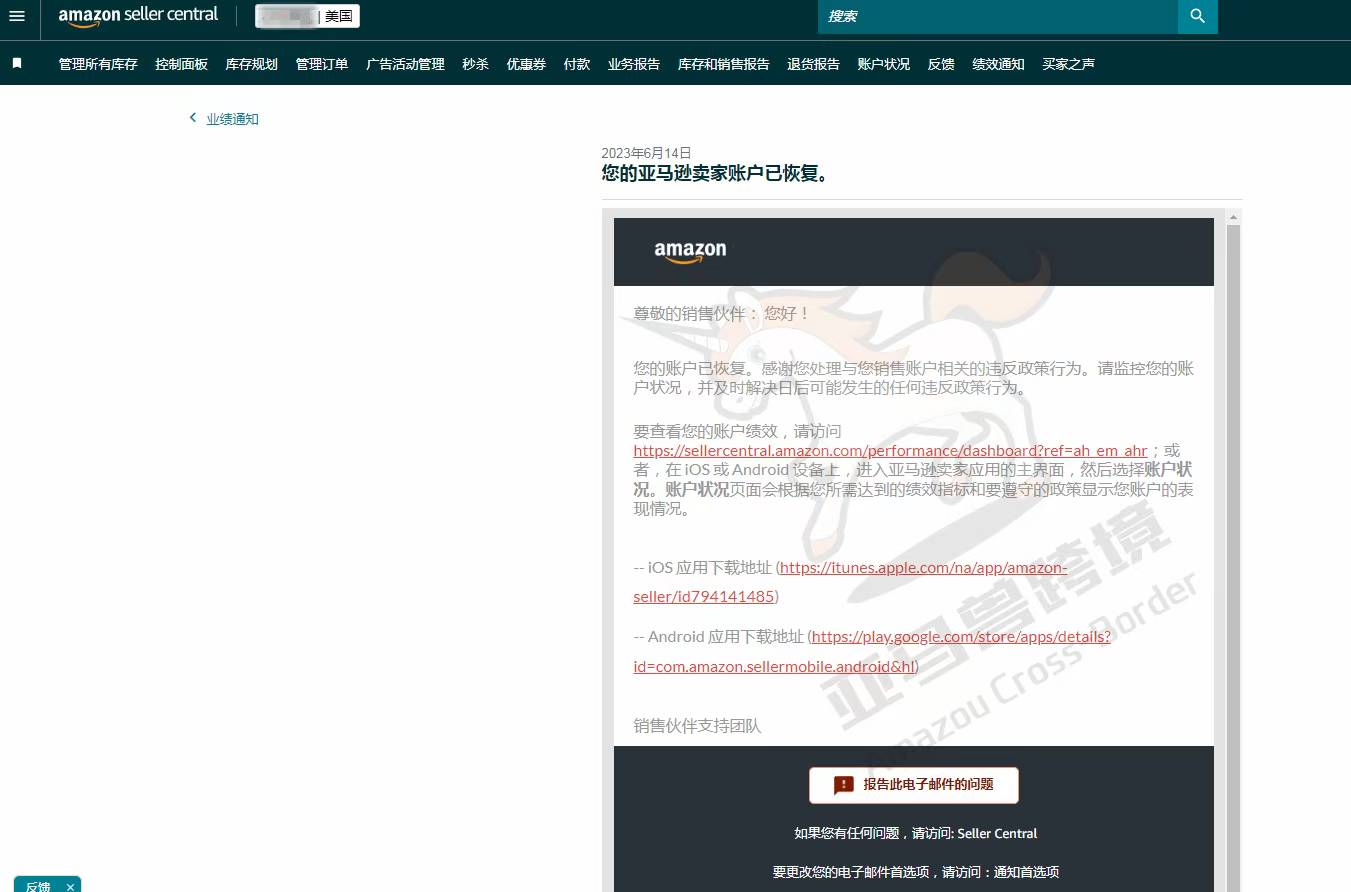Click the signature 销售伙伴支持团队
Viewport: 1351px width, 892px height.
(x=697, y=726)
